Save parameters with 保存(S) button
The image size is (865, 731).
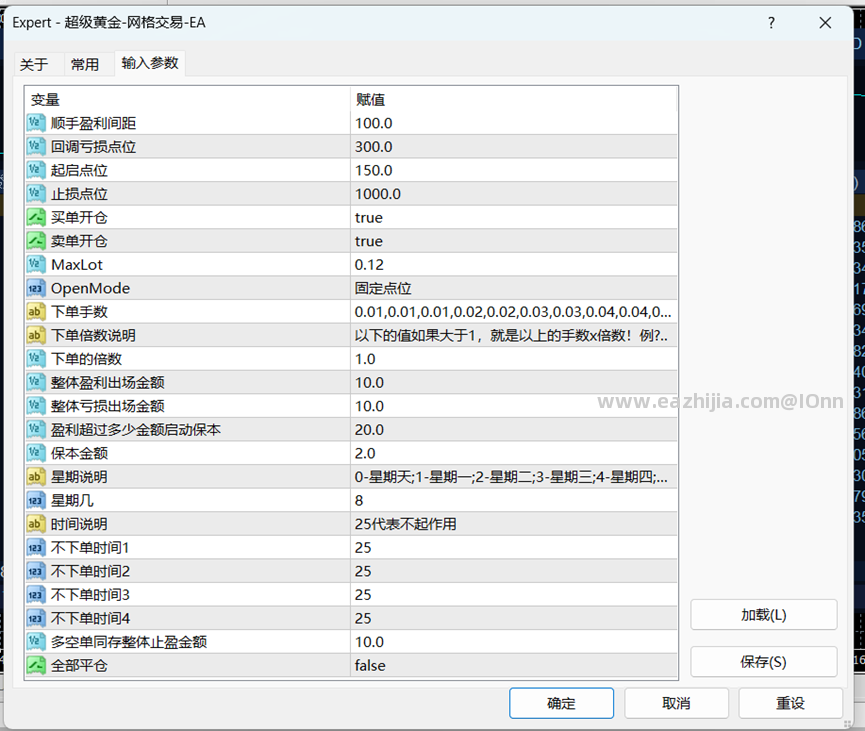763,661
